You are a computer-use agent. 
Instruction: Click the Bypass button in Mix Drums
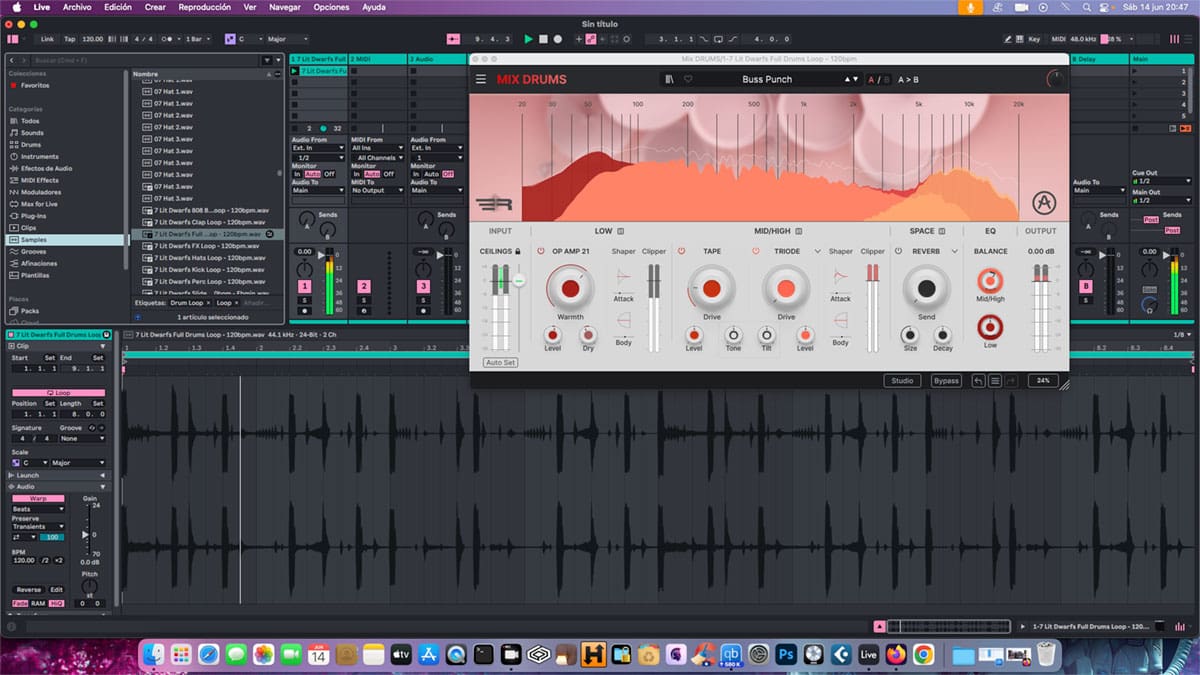(946, 380)
